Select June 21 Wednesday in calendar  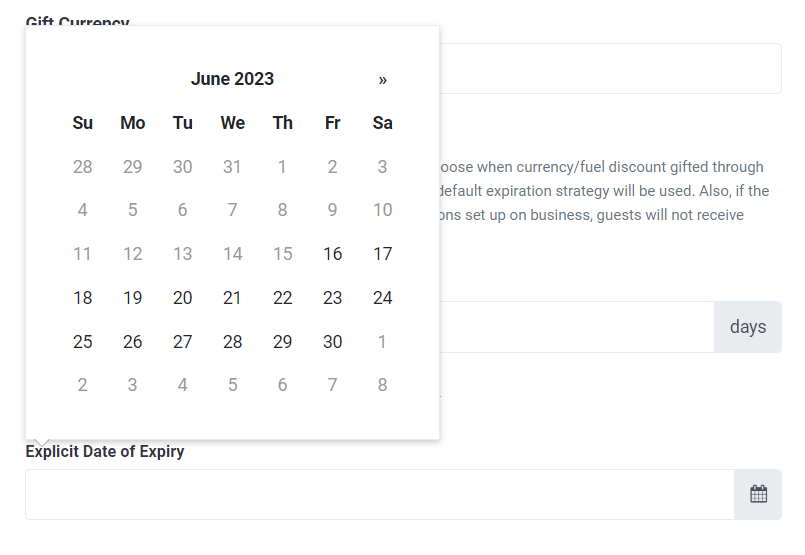[x=233, y=298]
